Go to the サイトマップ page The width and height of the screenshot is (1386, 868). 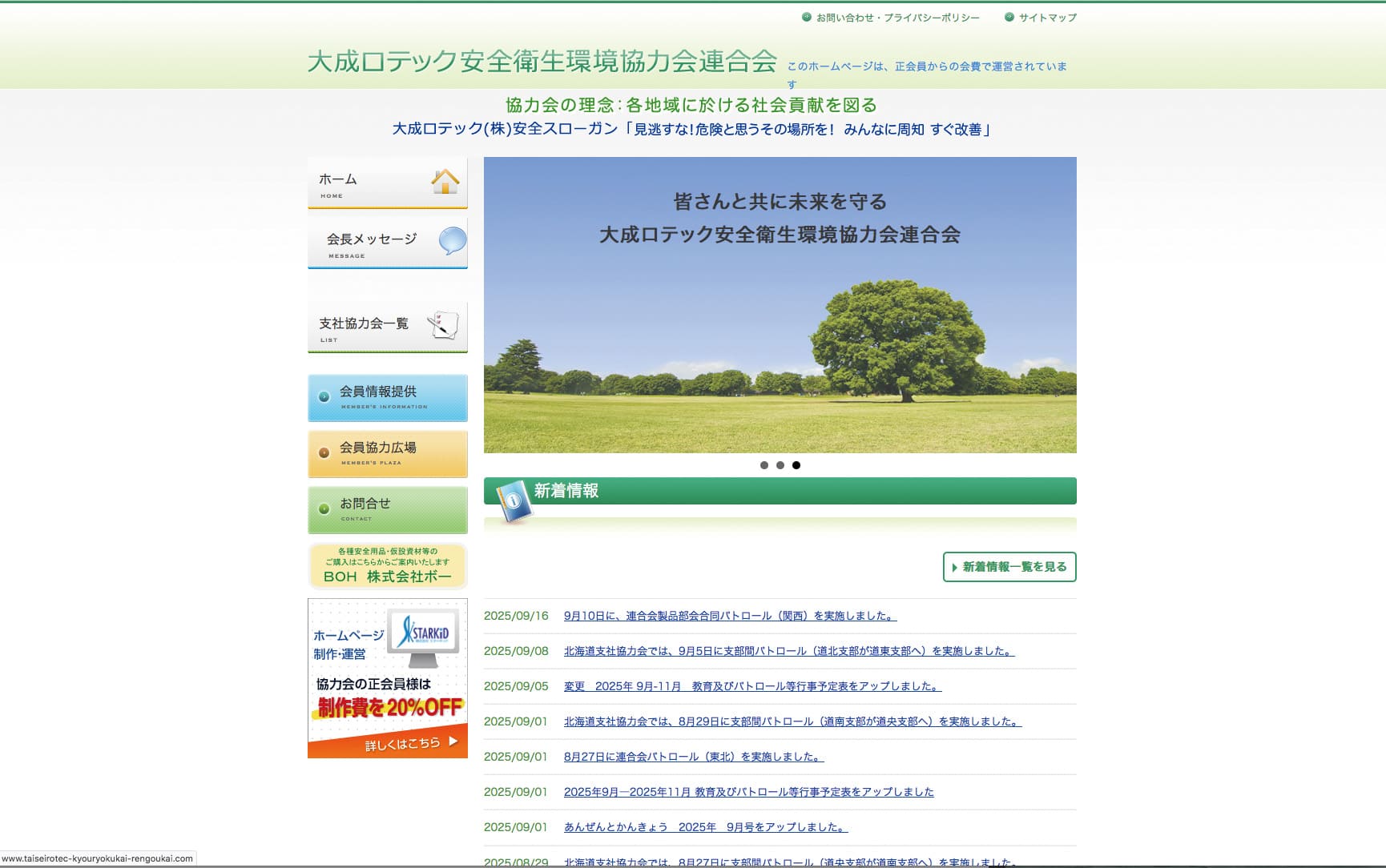pos(1048,18)
